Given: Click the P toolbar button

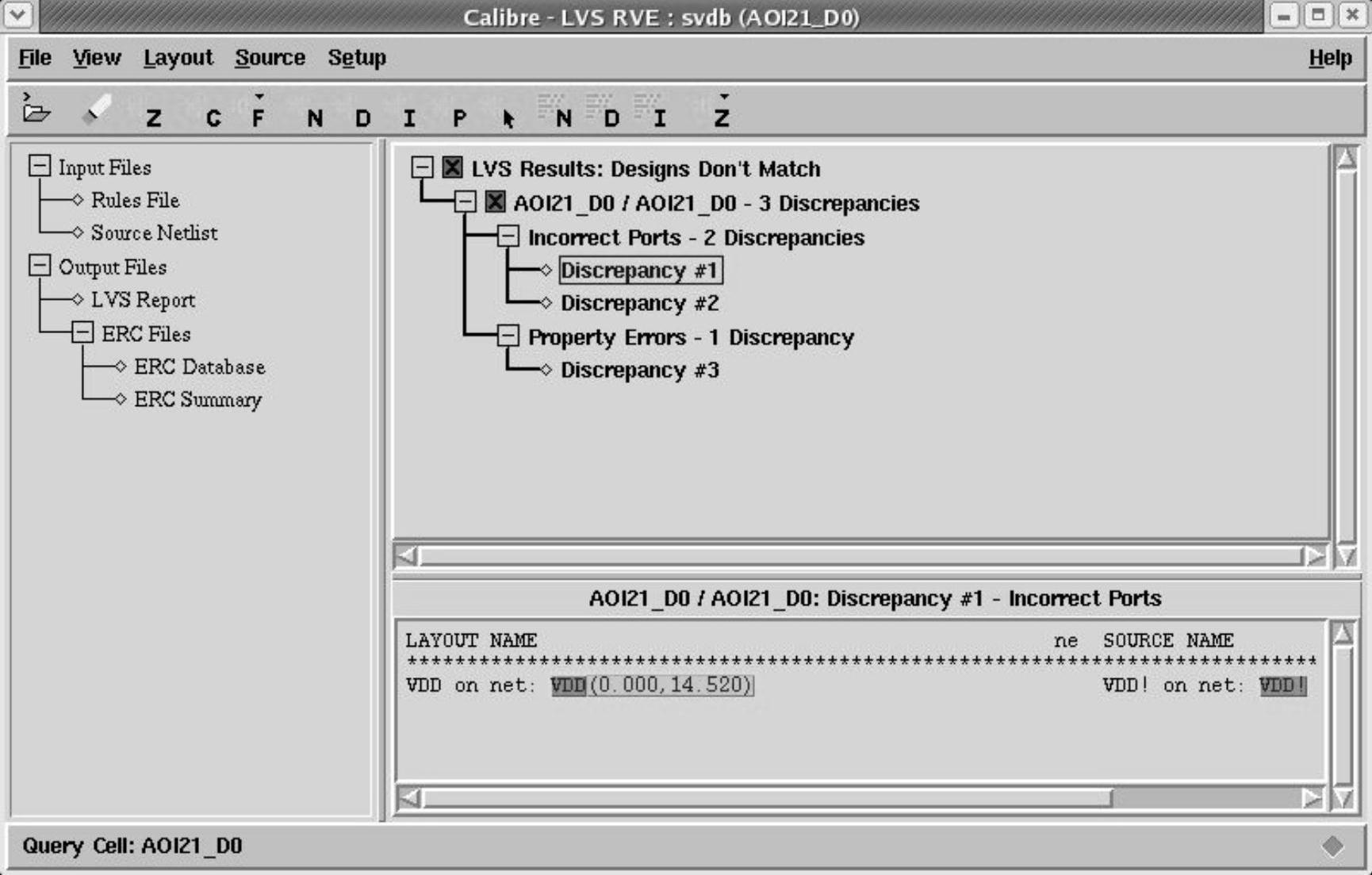Looking at the screenshot, I should click(459, 119).
